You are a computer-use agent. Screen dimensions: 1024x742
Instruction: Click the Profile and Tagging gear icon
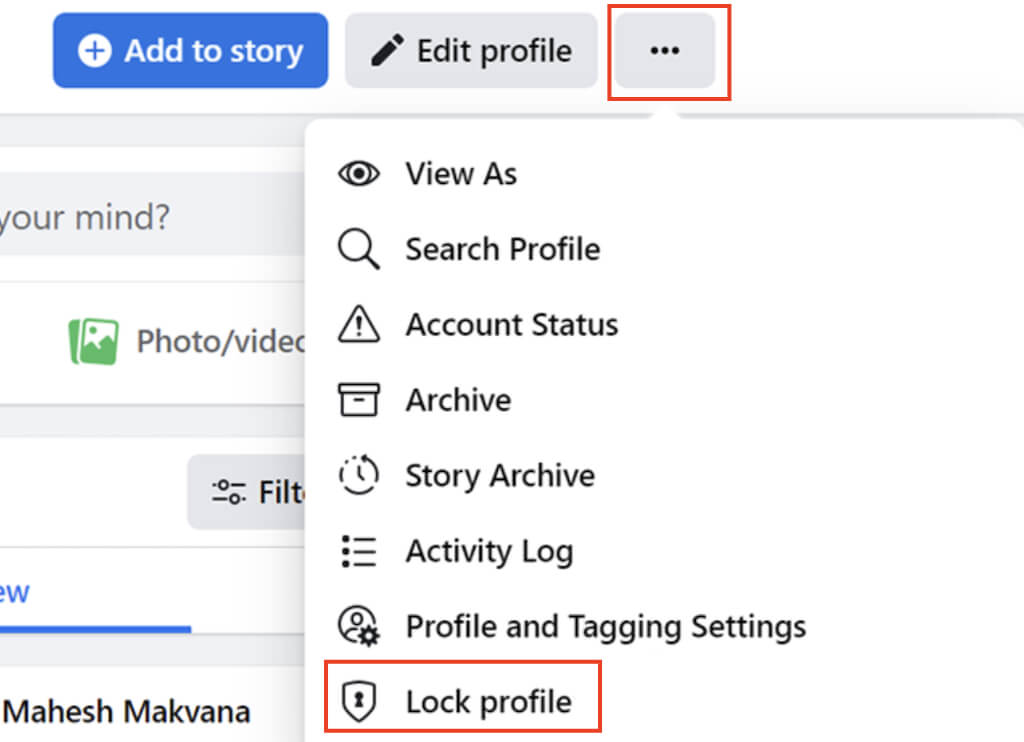358,627
